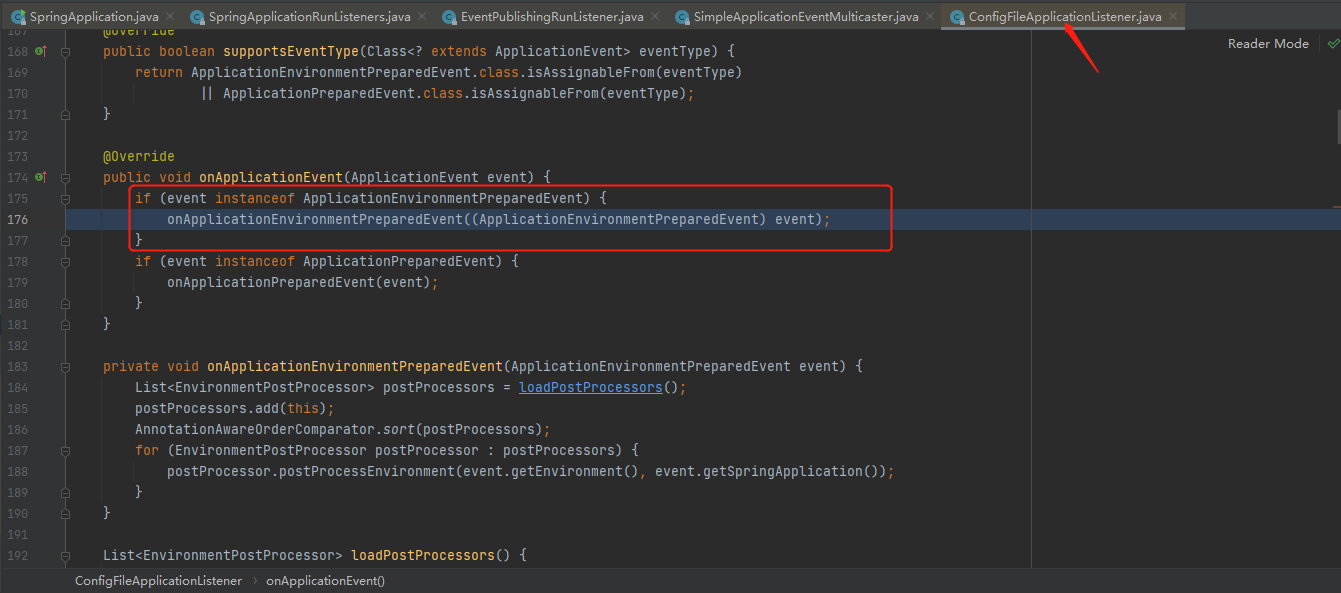Switch to SpringApplicationRunListeners.java tab

pyautogui.click(x=309, y=17)
